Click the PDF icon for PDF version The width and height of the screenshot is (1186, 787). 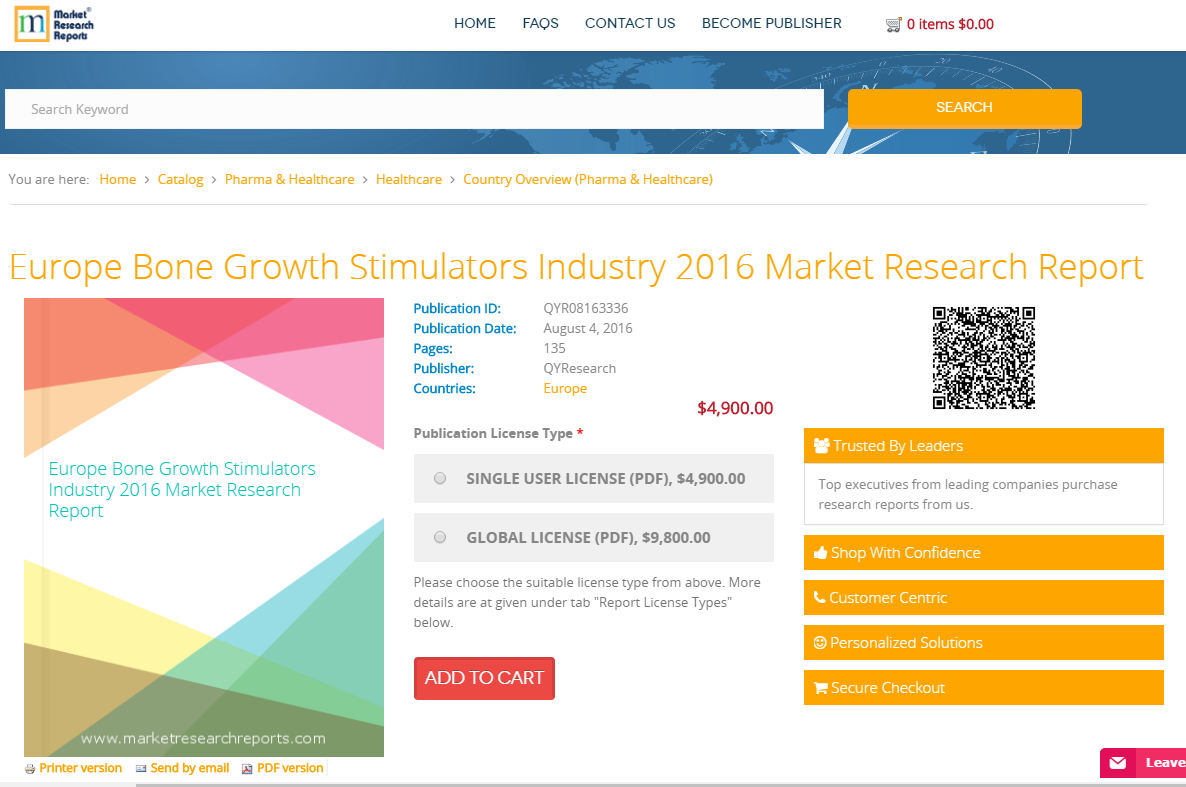click(x=245, y=768)
